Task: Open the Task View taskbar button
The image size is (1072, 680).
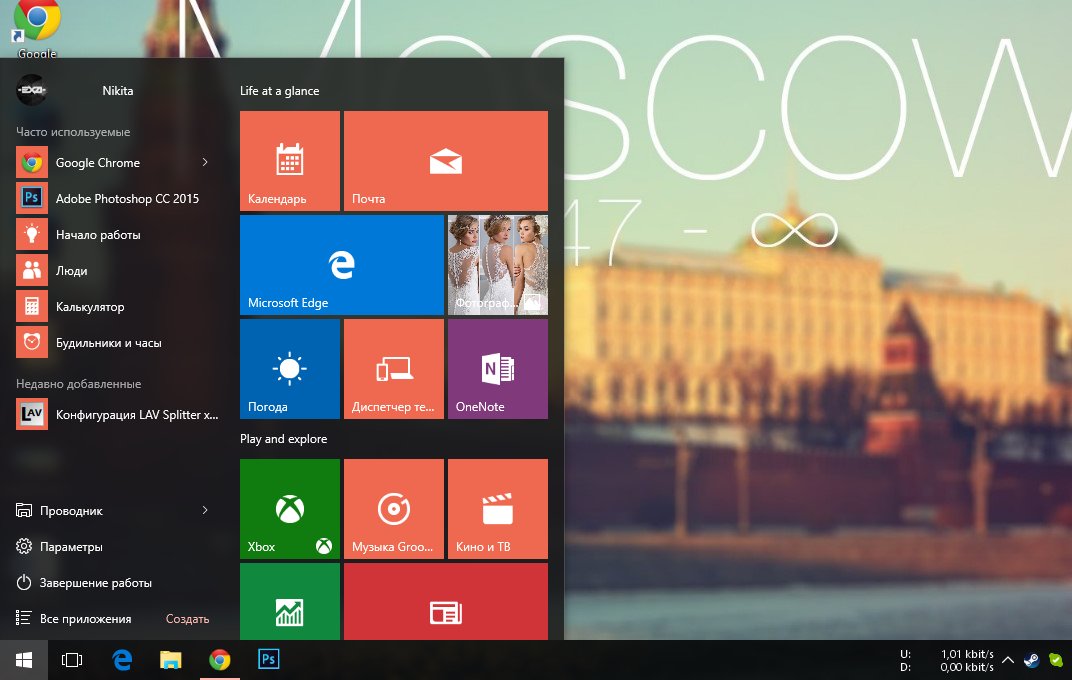Action: click(72, 660)
